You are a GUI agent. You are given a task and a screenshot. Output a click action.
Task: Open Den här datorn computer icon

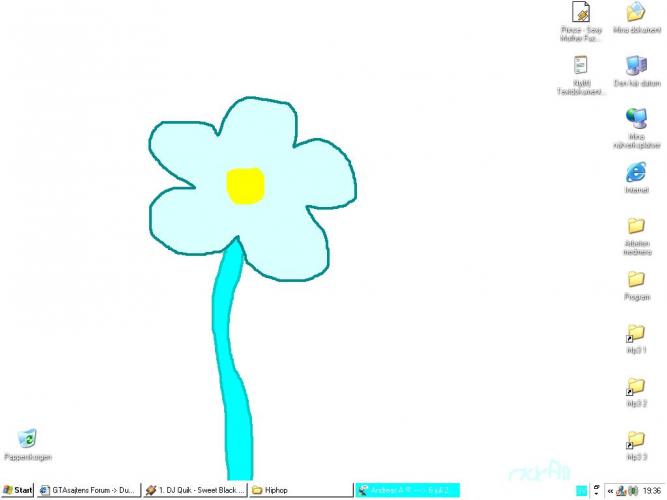(636, 66)
